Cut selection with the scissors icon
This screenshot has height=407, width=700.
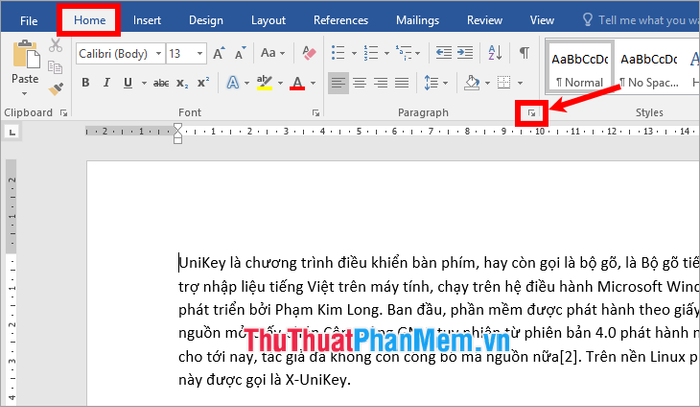click(55, 46)
